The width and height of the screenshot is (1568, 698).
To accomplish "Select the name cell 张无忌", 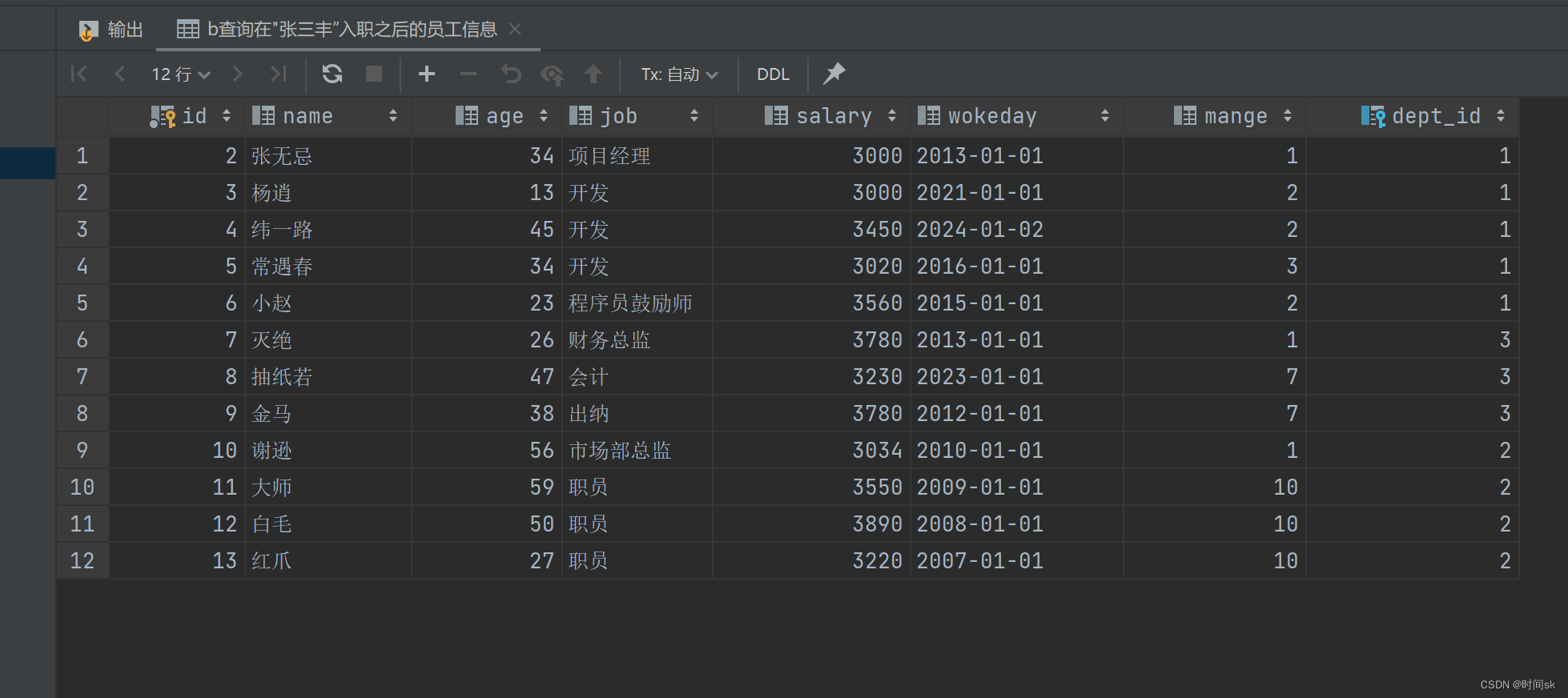I will pyautogui.click(x=328, y=156).
